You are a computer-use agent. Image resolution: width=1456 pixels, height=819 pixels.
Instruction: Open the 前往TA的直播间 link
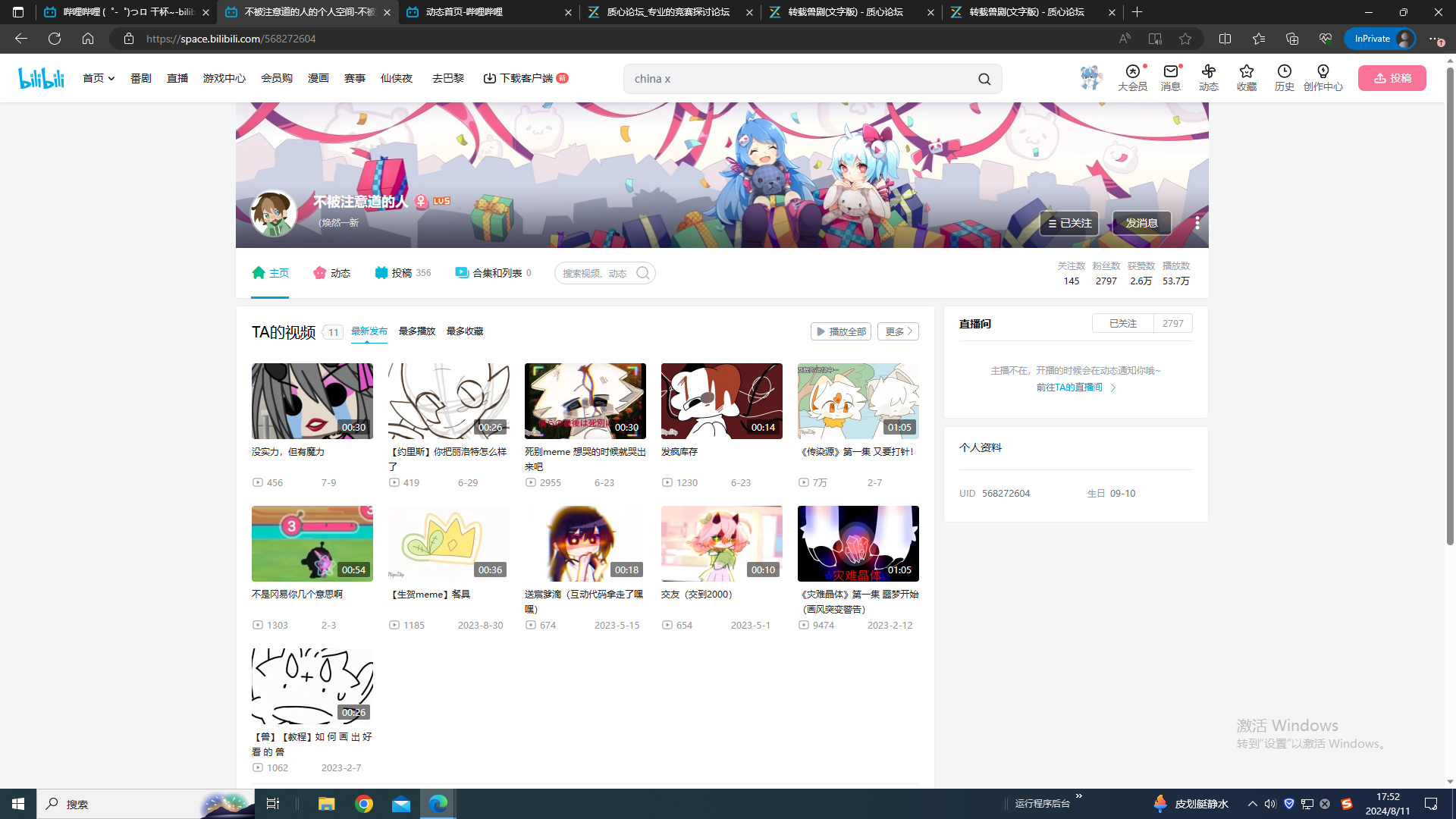(x=1075, y=388)
